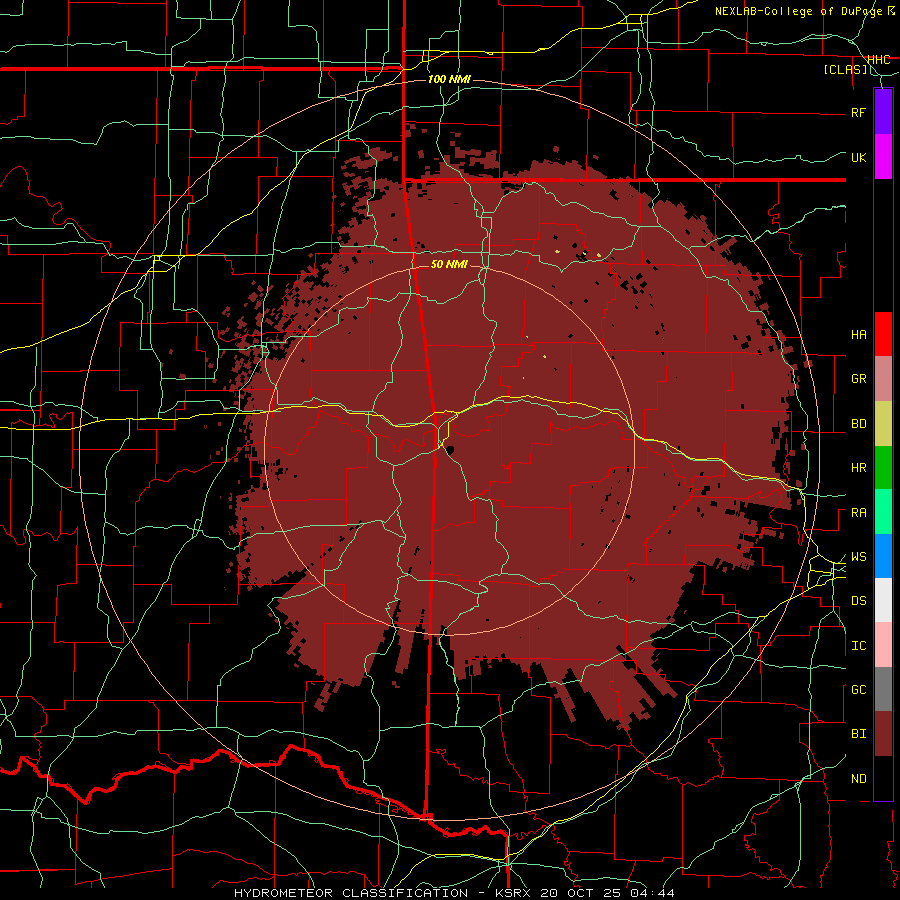Image resolution: width=900 pixels, height=900 pixels.
Task: Click the GR legend label
Action: click(858, 379)
